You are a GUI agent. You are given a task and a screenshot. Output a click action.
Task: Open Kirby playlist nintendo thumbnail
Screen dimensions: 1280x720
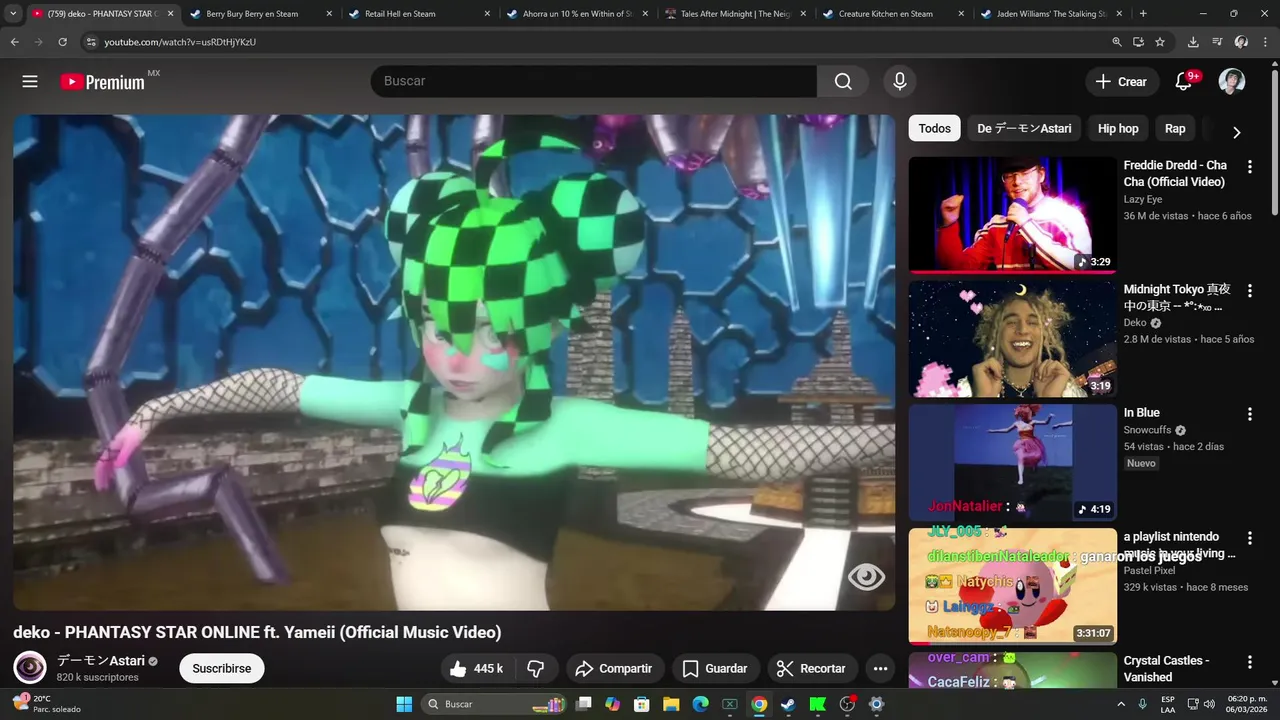pos(1012,586)
